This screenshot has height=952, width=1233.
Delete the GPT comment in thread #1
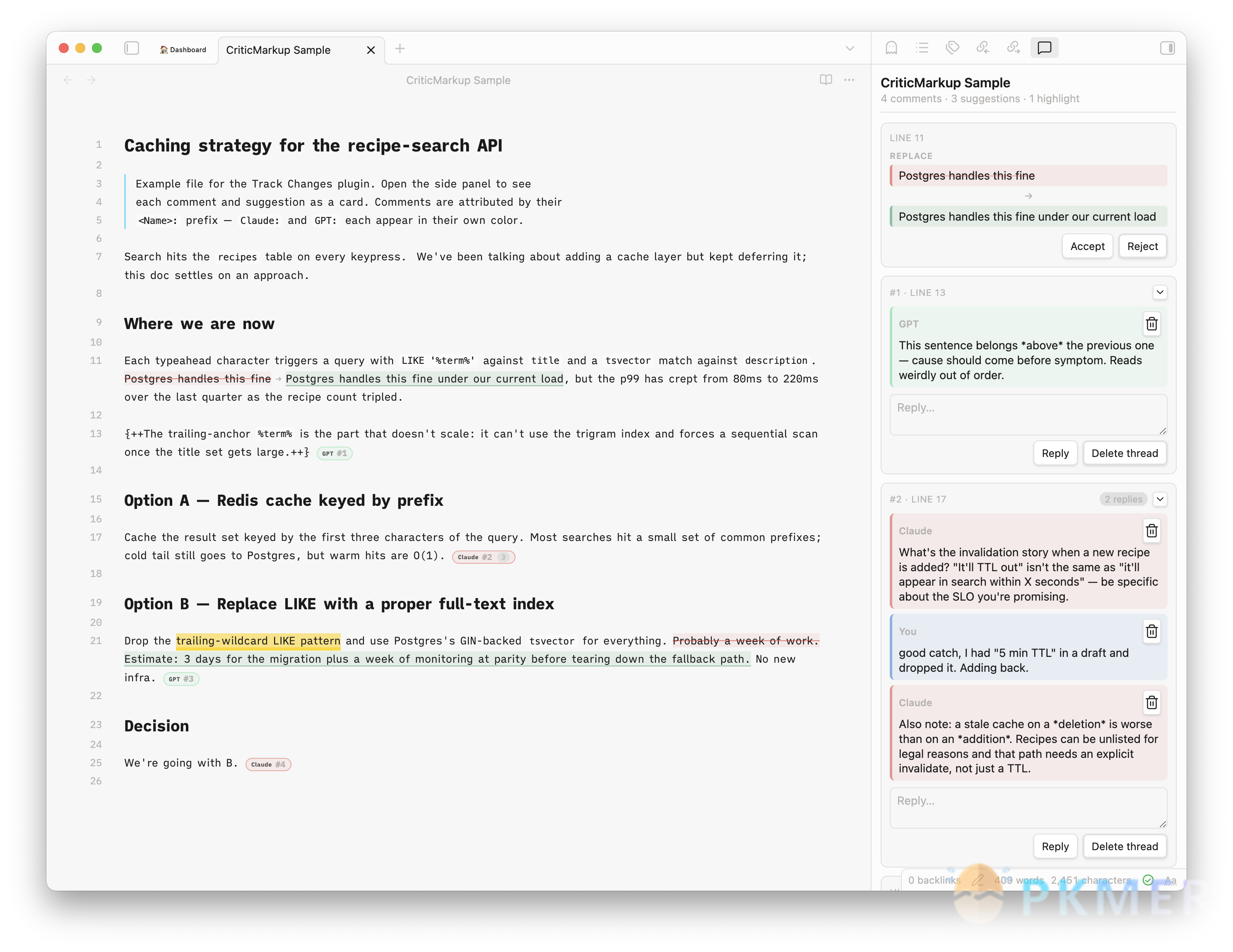pos(1152,323)
